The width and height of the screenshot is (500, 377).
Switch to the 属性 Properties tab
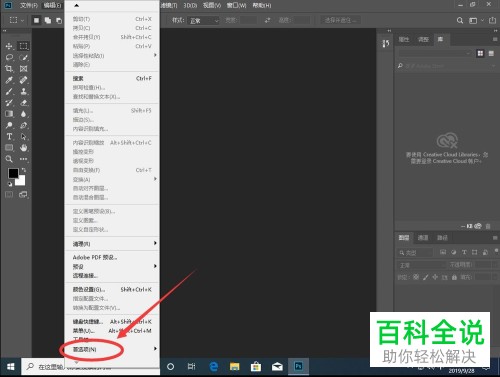pyautogui.click(x=404, y=39)
